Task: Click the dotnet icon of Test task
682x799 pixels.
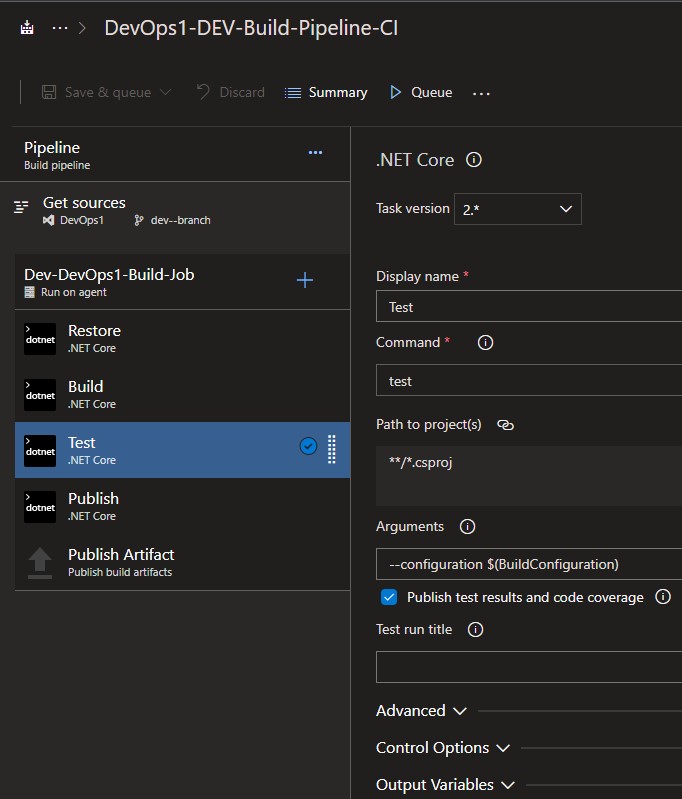Action: (40, 451)
